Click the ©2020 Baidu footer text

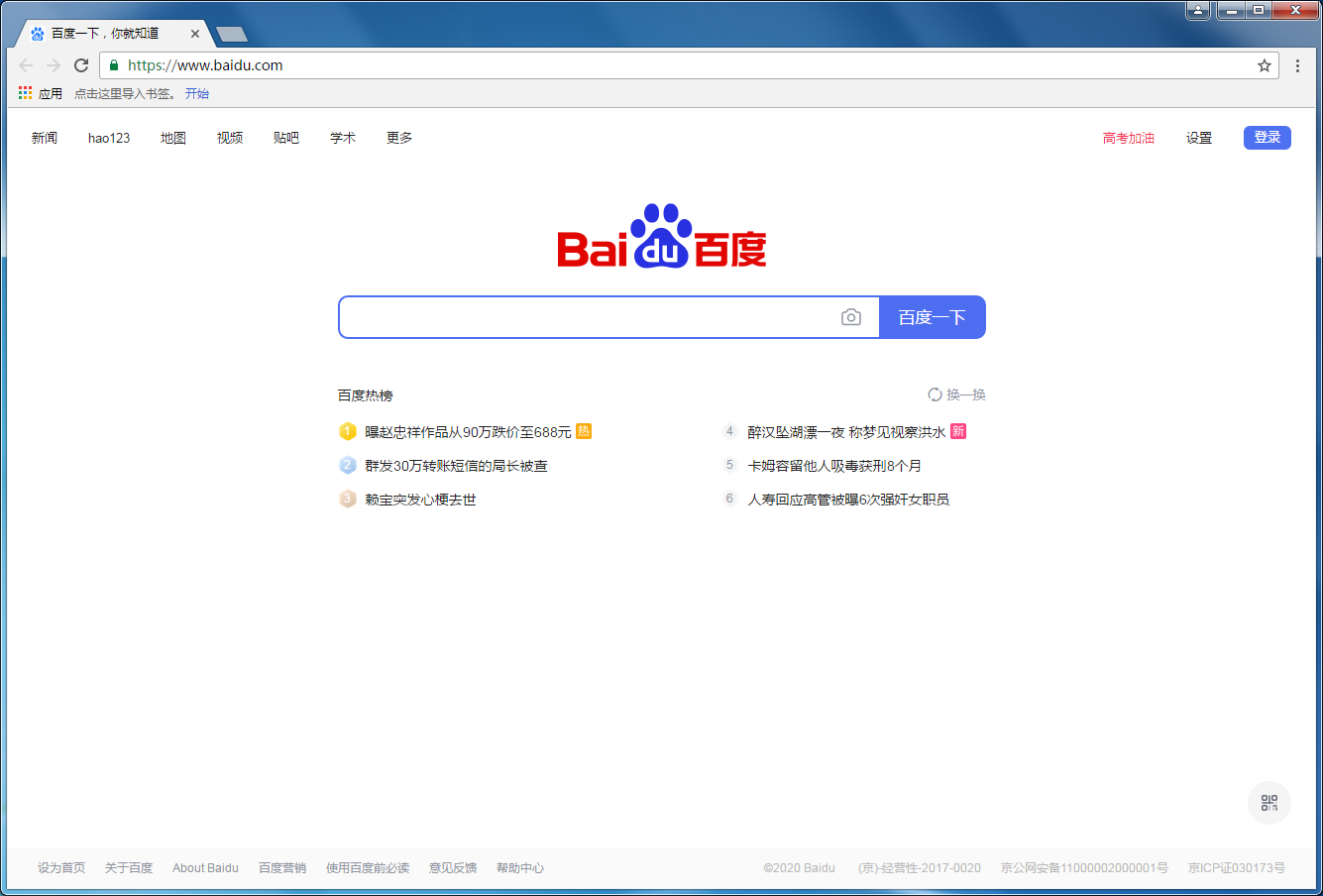tap(799, 868)
